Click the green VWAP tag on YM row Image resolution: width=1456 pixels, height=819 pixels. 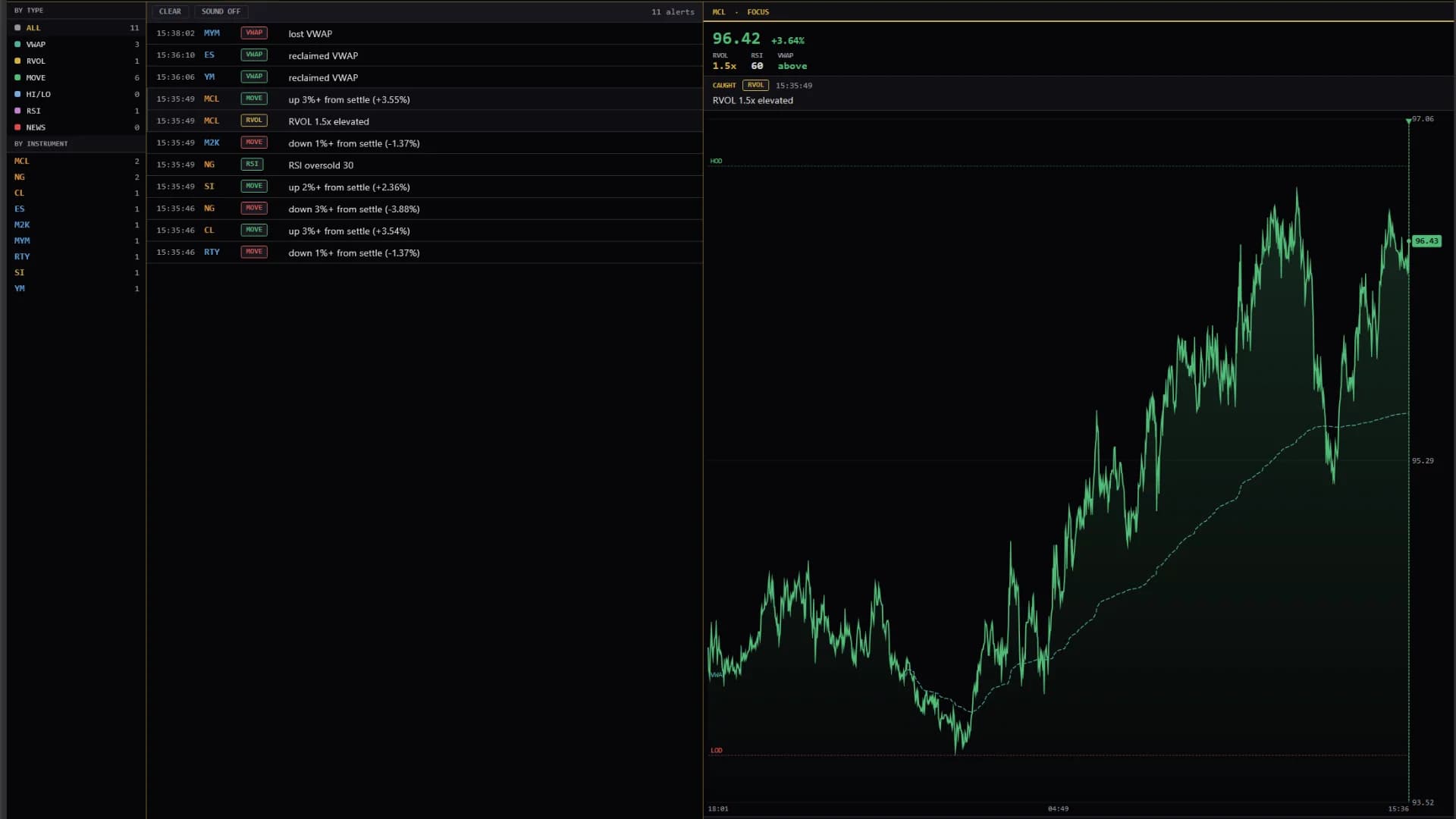[x=254, y=77]
